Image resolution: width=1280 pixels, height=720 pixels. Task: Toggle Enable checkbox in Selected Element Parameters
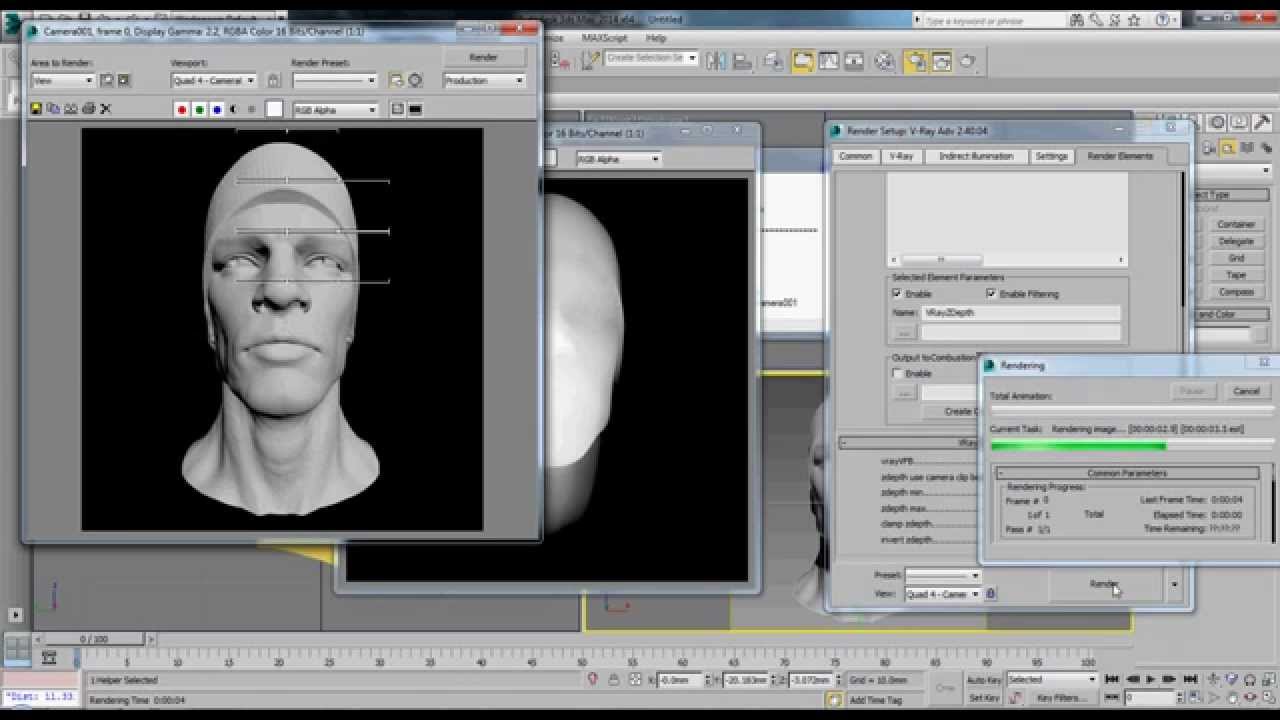tap(897, 294)
